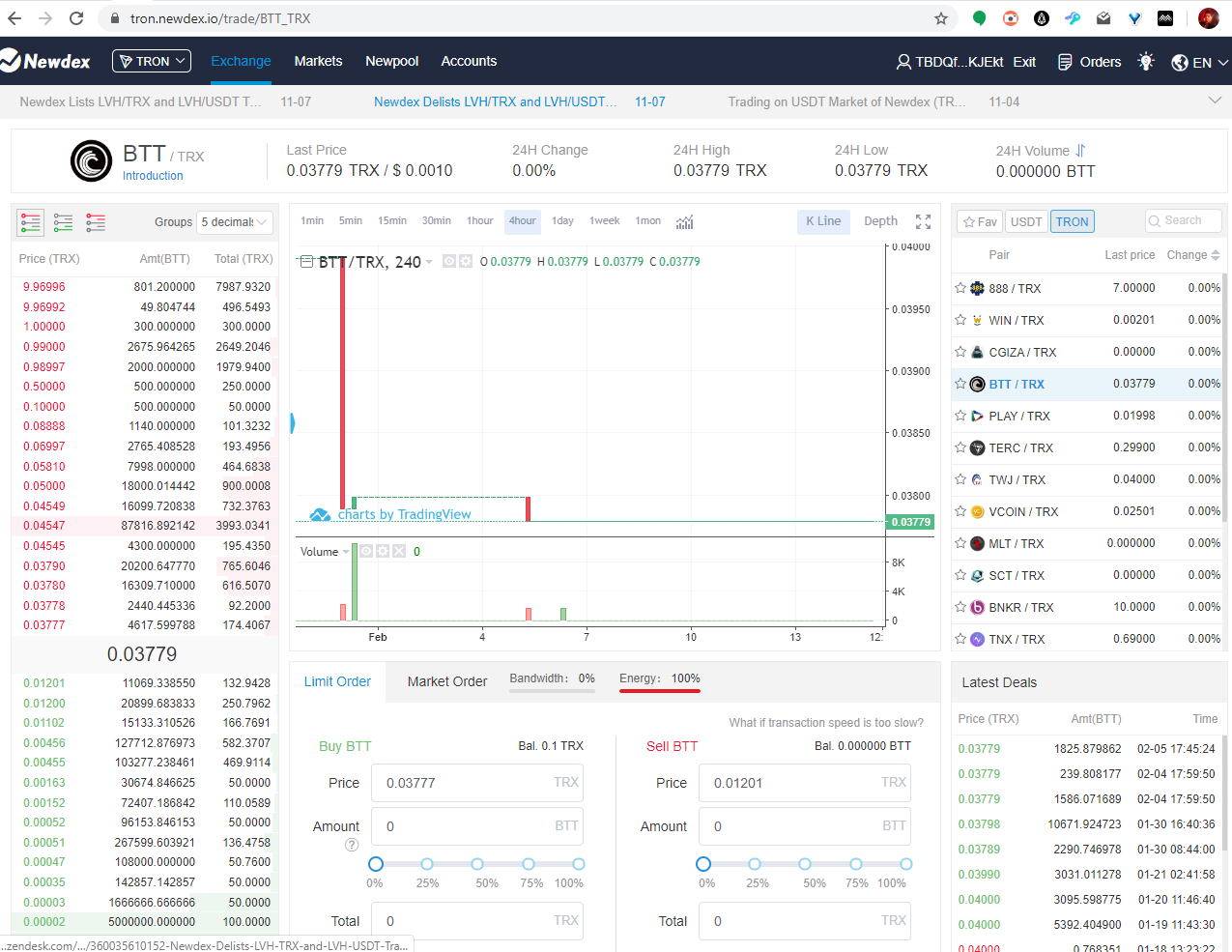Select the 1week chart interval
The height and width of the screenshot is (952, 1232).
605,221
